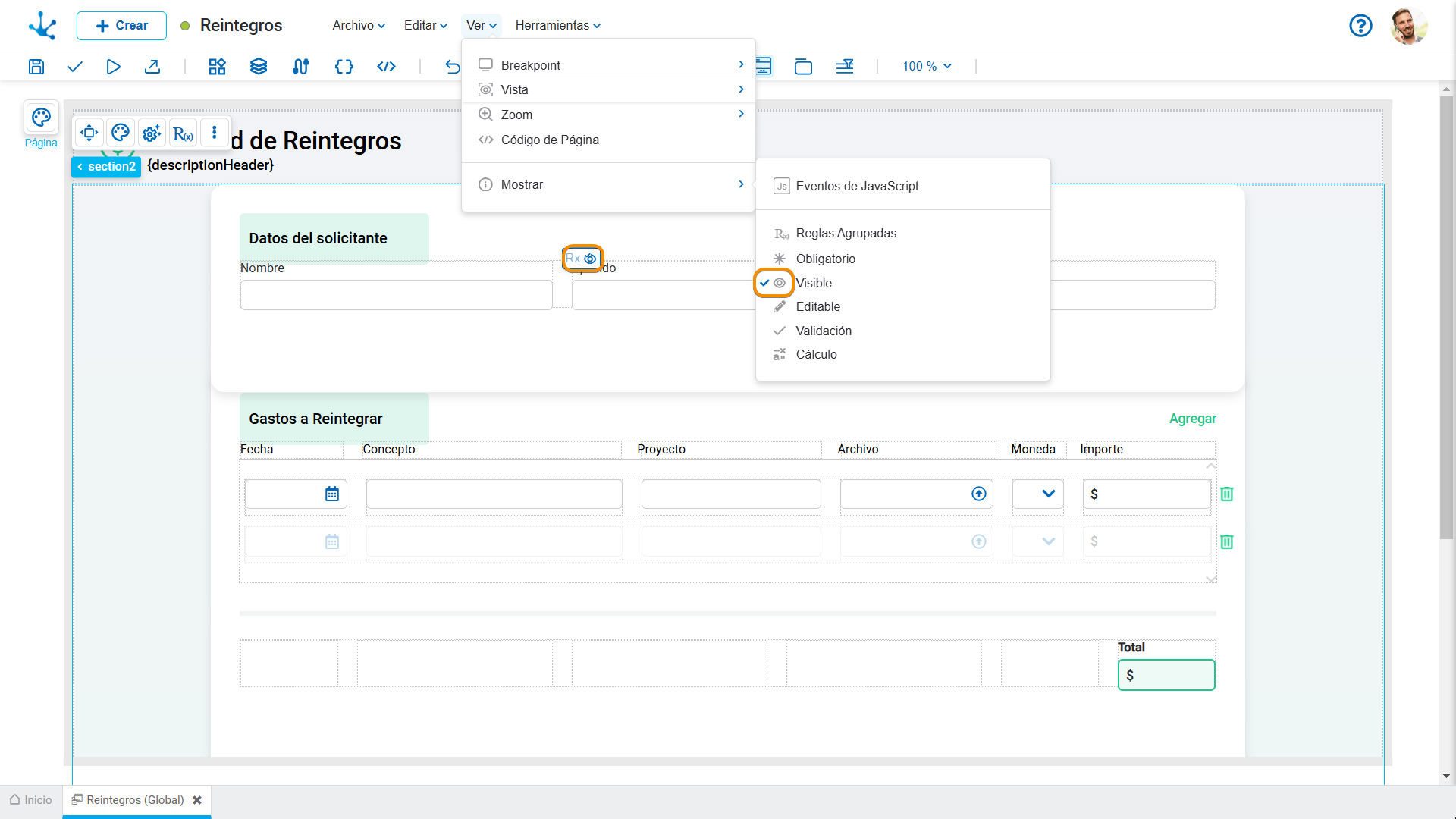
Task: Switch to the Inicio tab
Action: [x=31, y=800]
